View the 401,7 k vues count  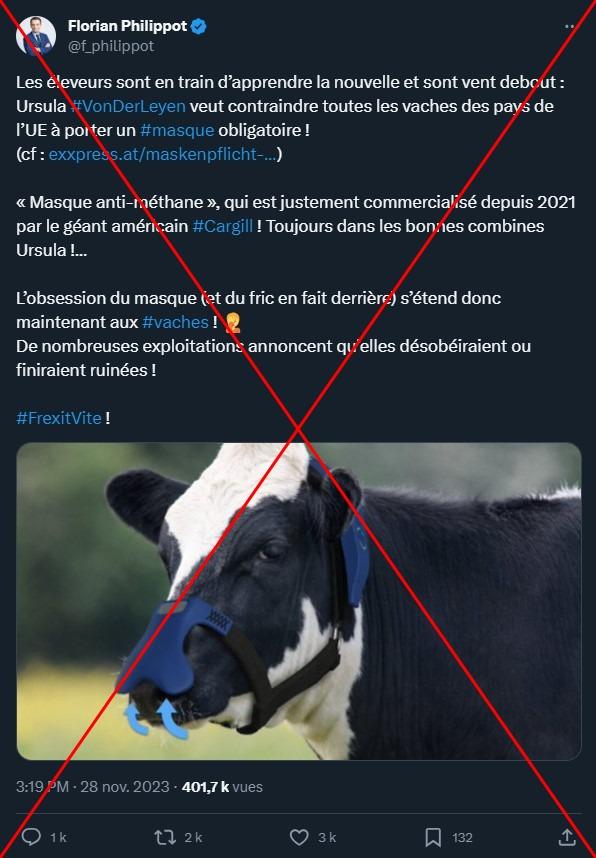(222, 786)
